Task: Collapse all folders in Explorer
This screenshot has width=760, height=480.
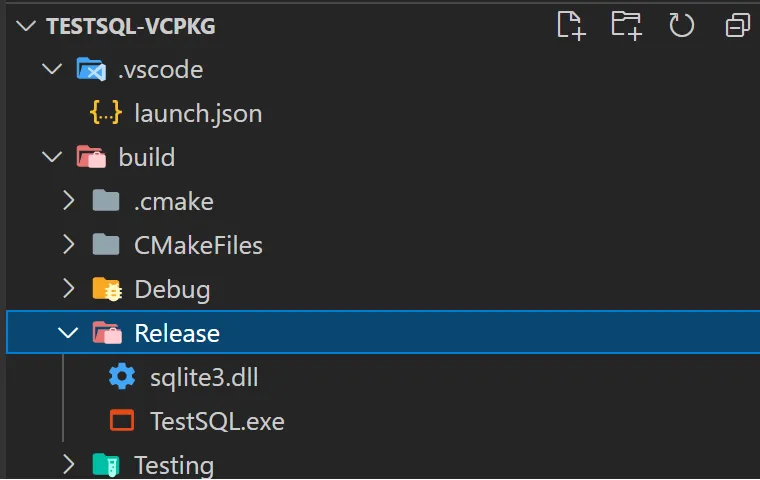Action: (737, 25)
